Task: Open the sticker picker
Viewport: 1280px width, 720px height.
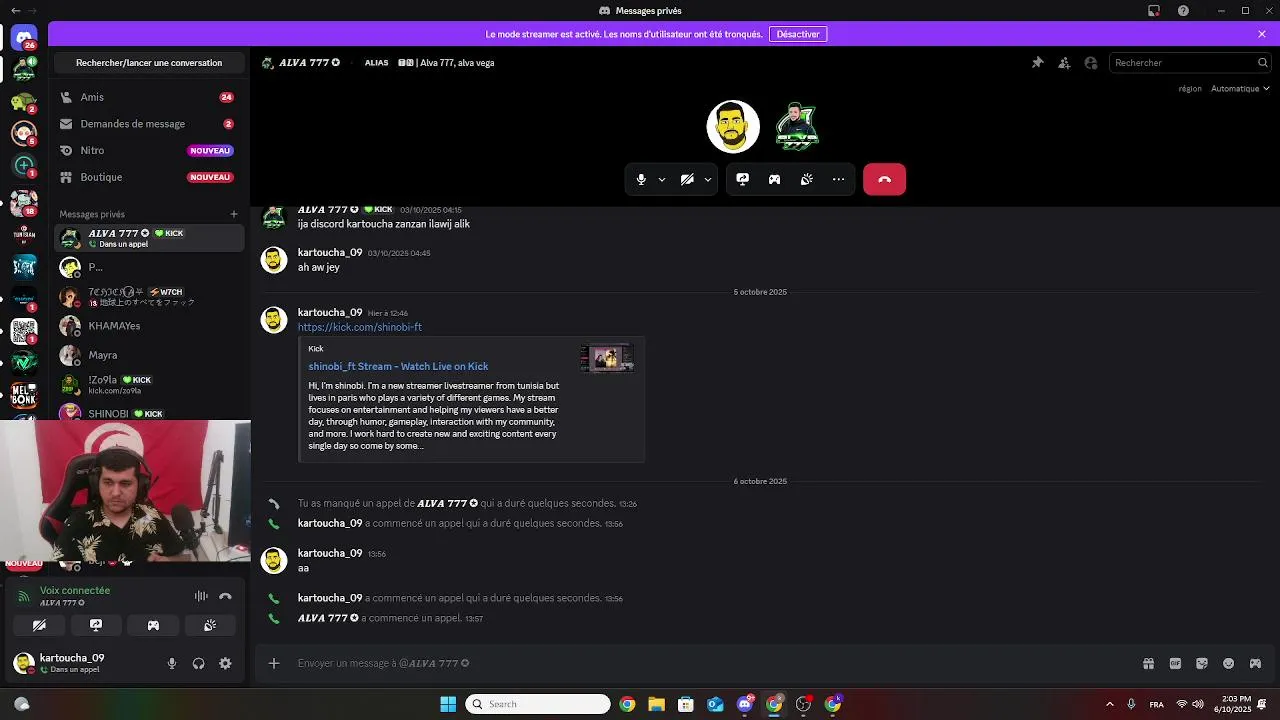Action: [x=1202, y=663]
